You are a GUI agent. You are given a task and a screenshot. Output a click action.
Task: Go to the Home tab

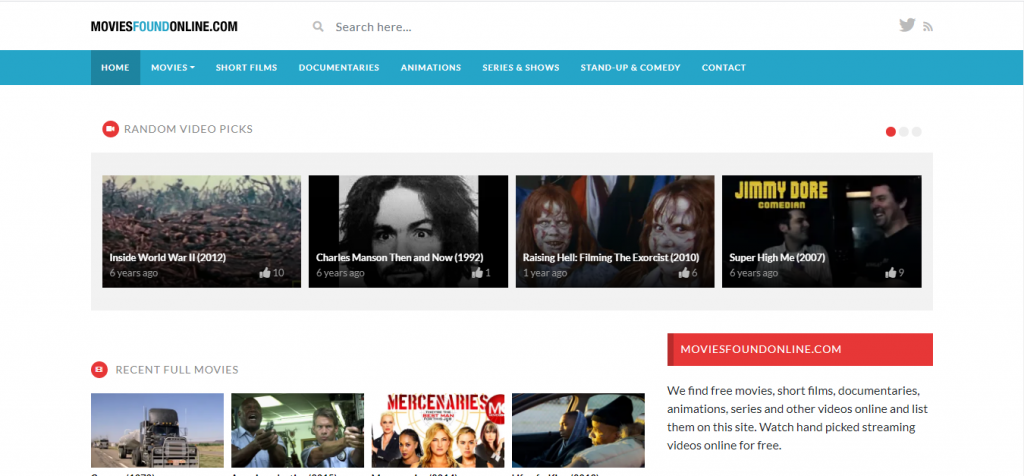[x=115, y=67]
